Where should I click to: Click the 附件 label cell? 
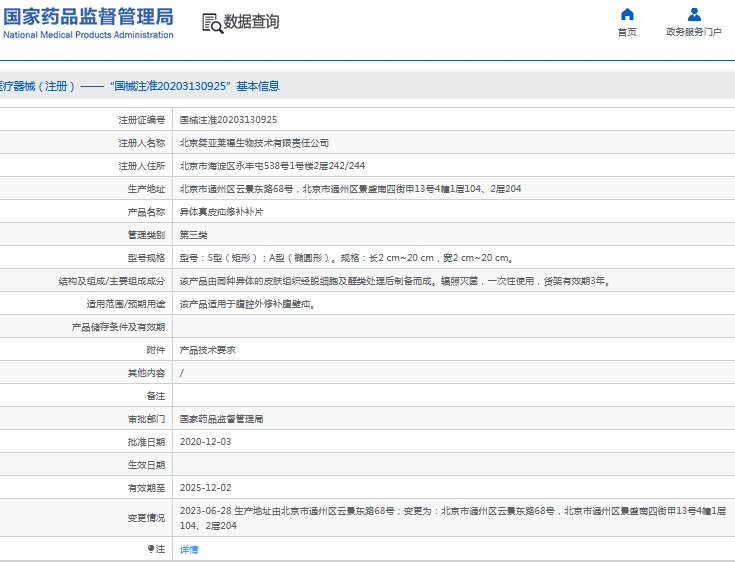click(156, 350)
